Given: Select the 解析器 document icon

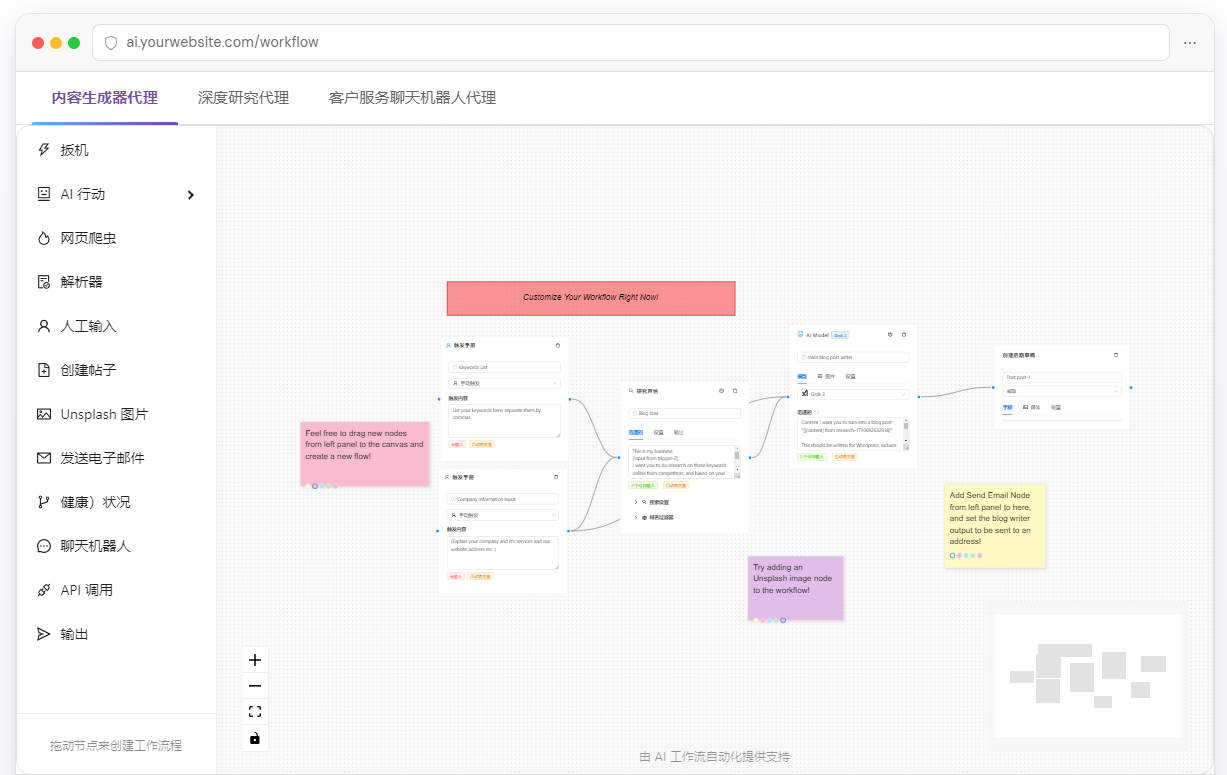Looking at the screenshot, I should pyautogui.click(x=43, y=282).
